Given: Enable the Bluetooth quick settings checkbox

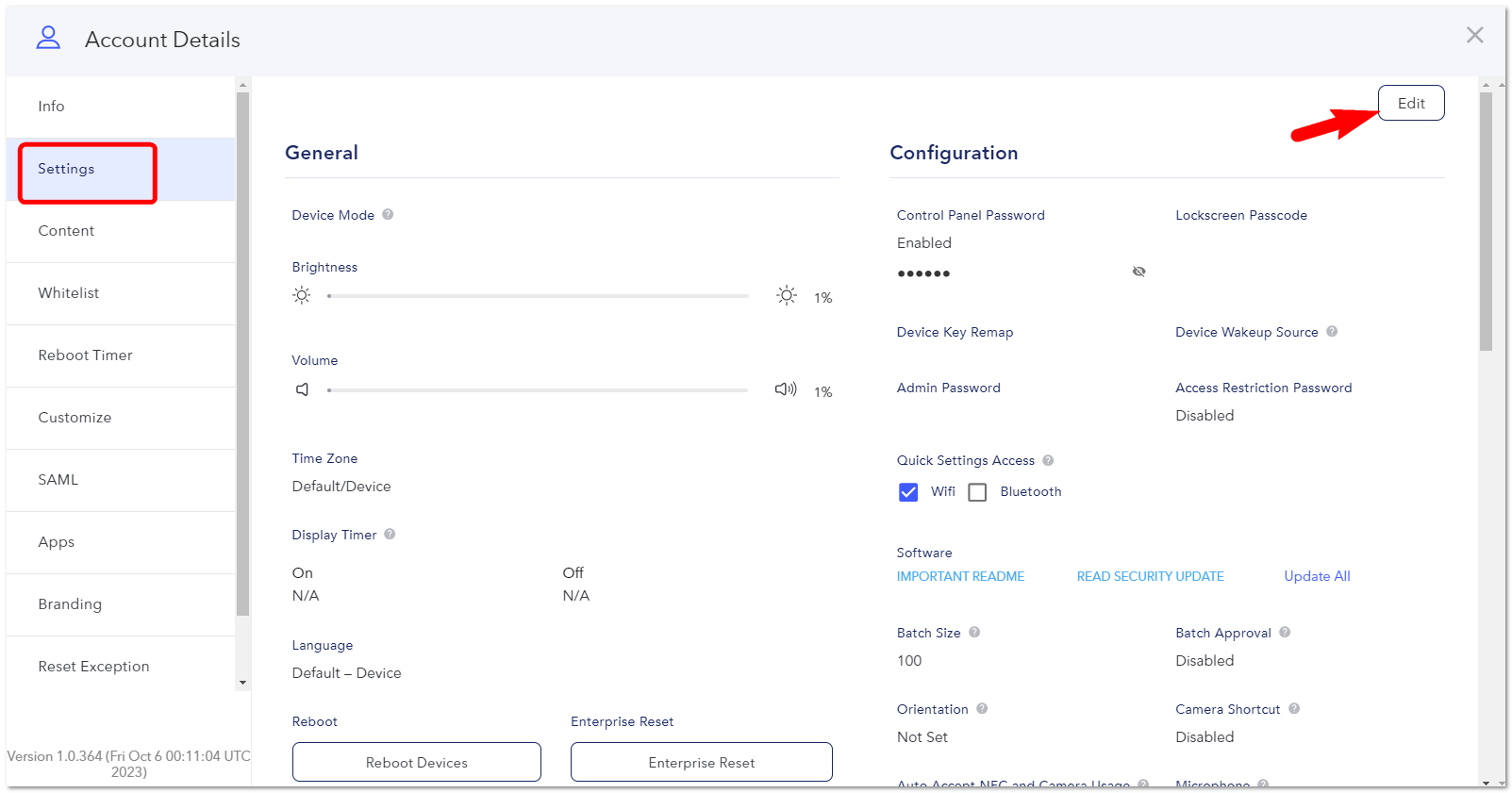Looking at the screenshot, I should [978, 492].
